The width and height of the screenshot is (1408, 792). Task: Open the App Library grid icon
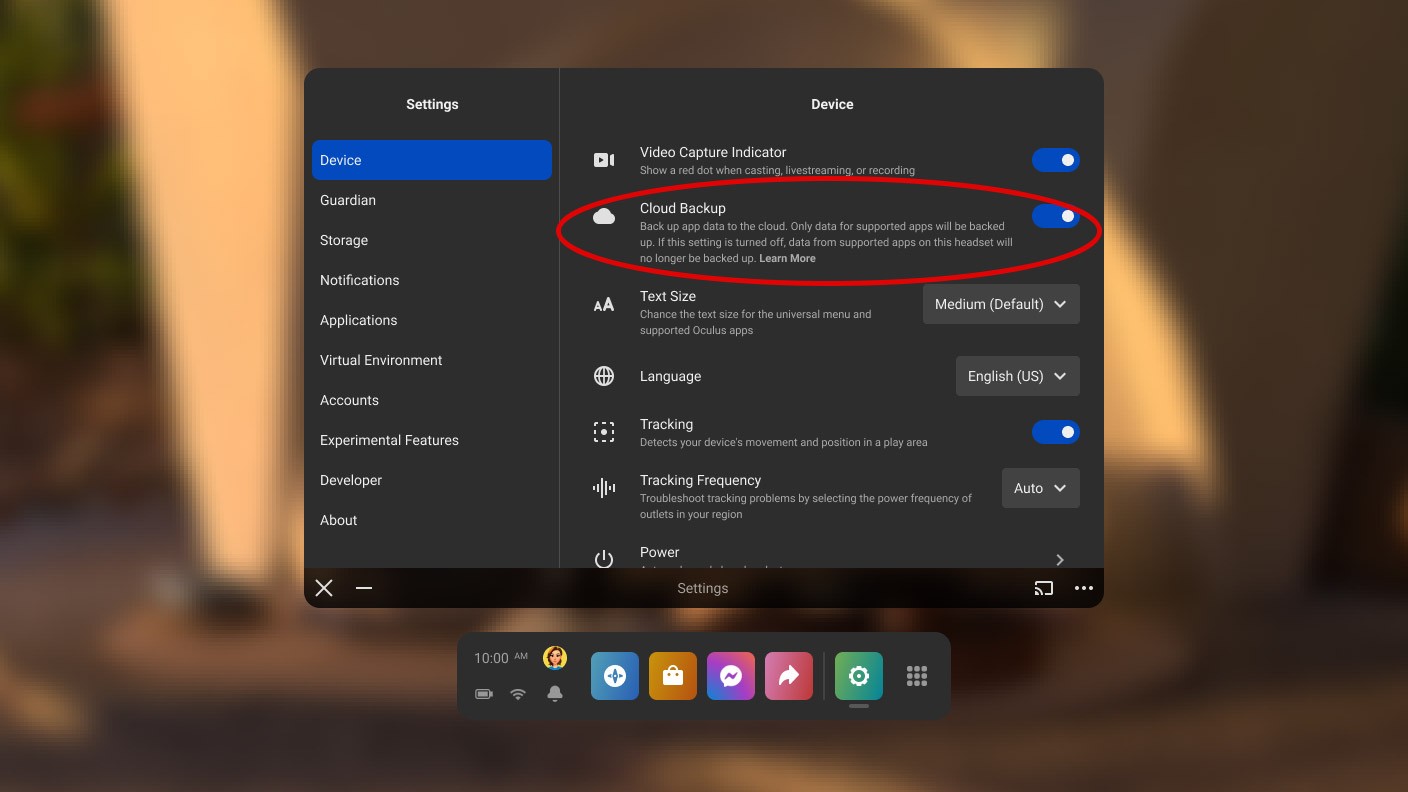click(917, 676)
